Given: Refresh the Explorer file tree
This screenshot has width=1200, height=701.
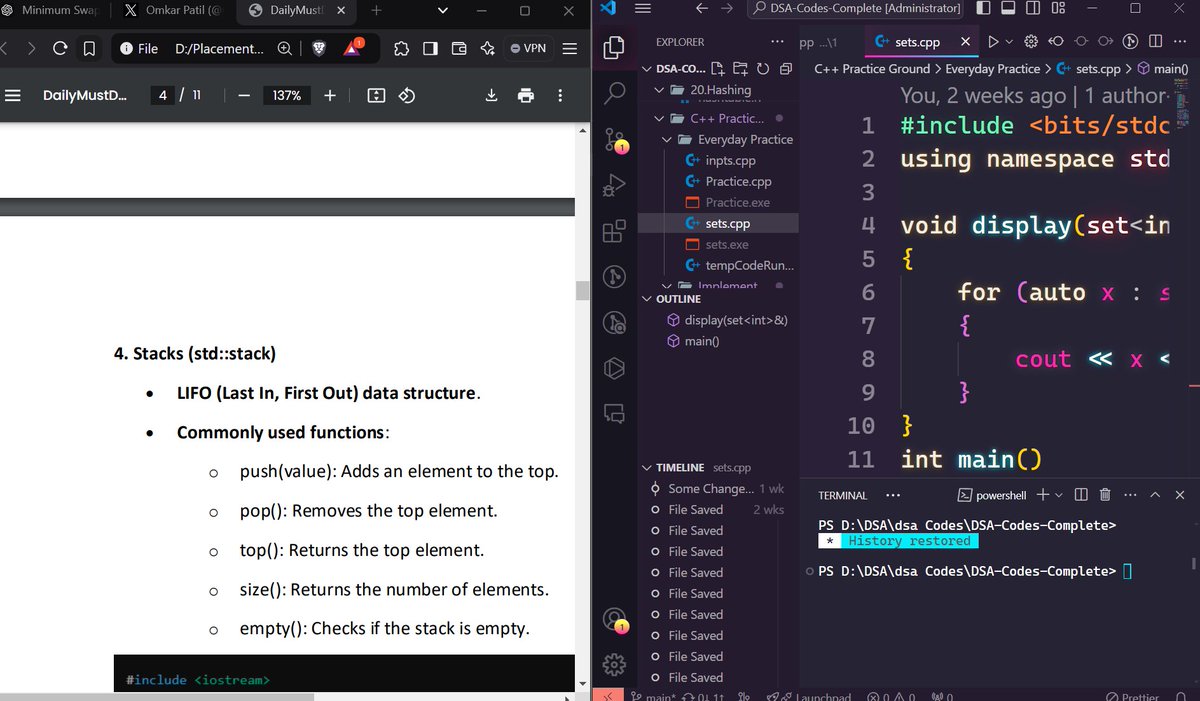Looking at the screenshot, I should [763, 69].
